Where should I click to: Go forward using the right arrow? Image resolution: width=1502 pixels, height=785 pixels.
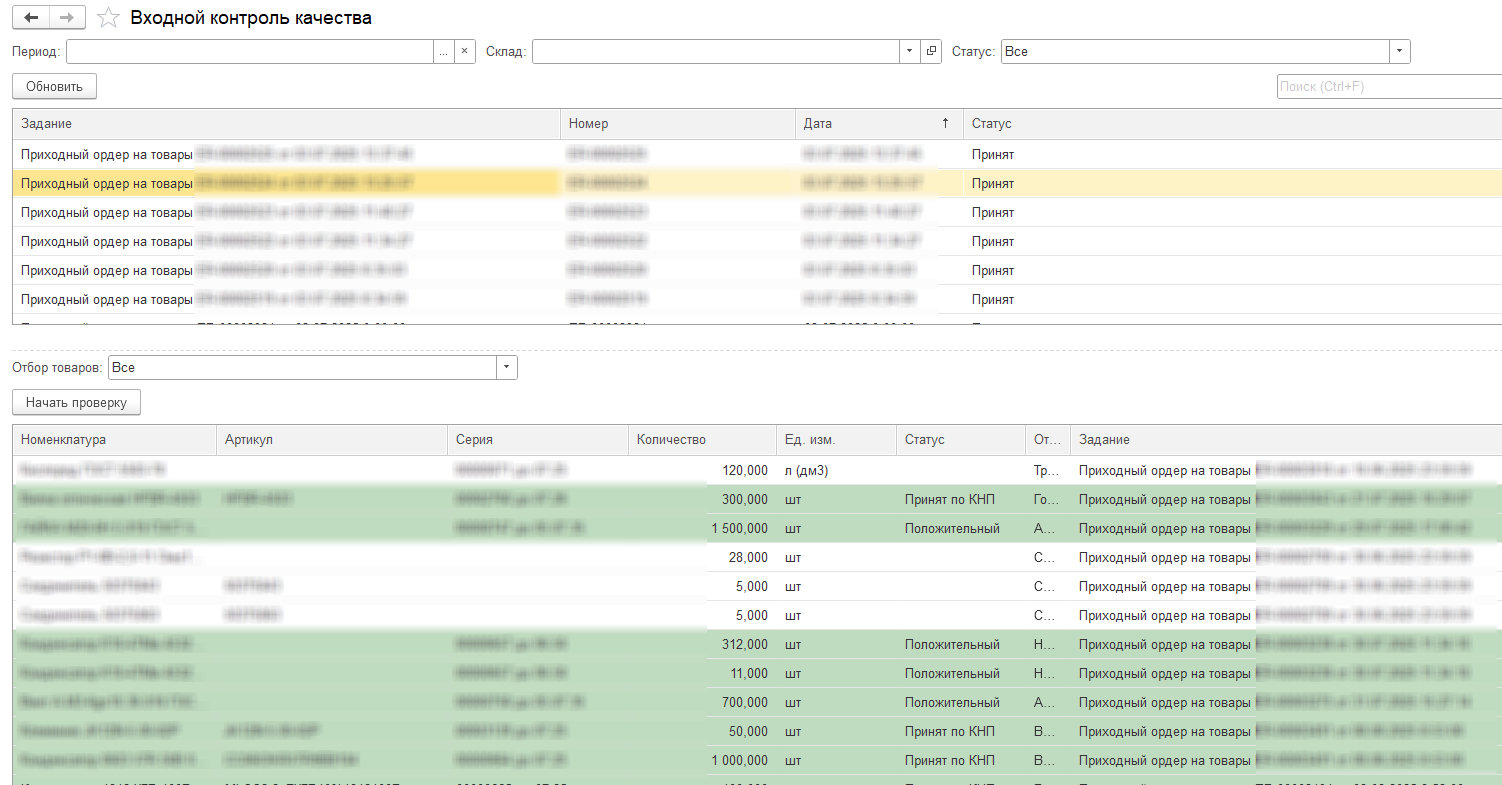[x=67, y=18]
